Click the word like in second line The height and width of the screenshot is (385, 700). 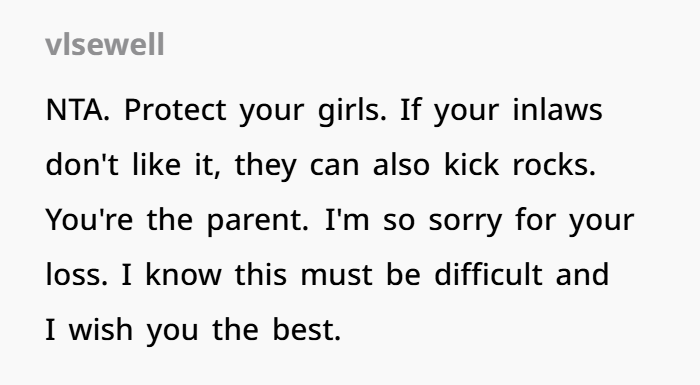point(156,164)
